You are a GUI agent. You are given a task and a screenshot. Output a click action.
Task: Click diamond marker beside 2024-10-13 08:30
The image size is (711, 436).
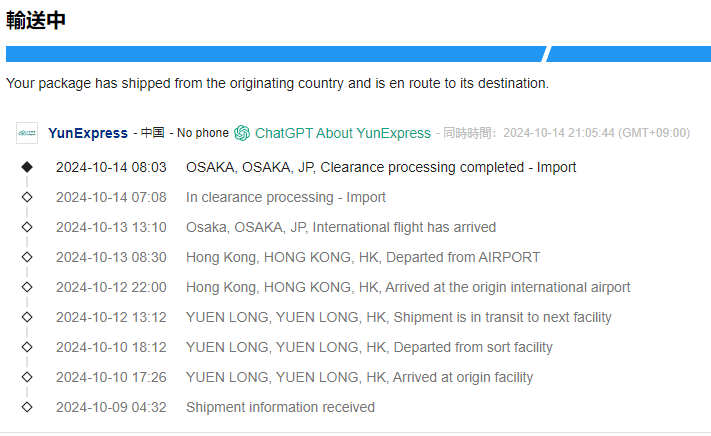click(x=27, y=257)
